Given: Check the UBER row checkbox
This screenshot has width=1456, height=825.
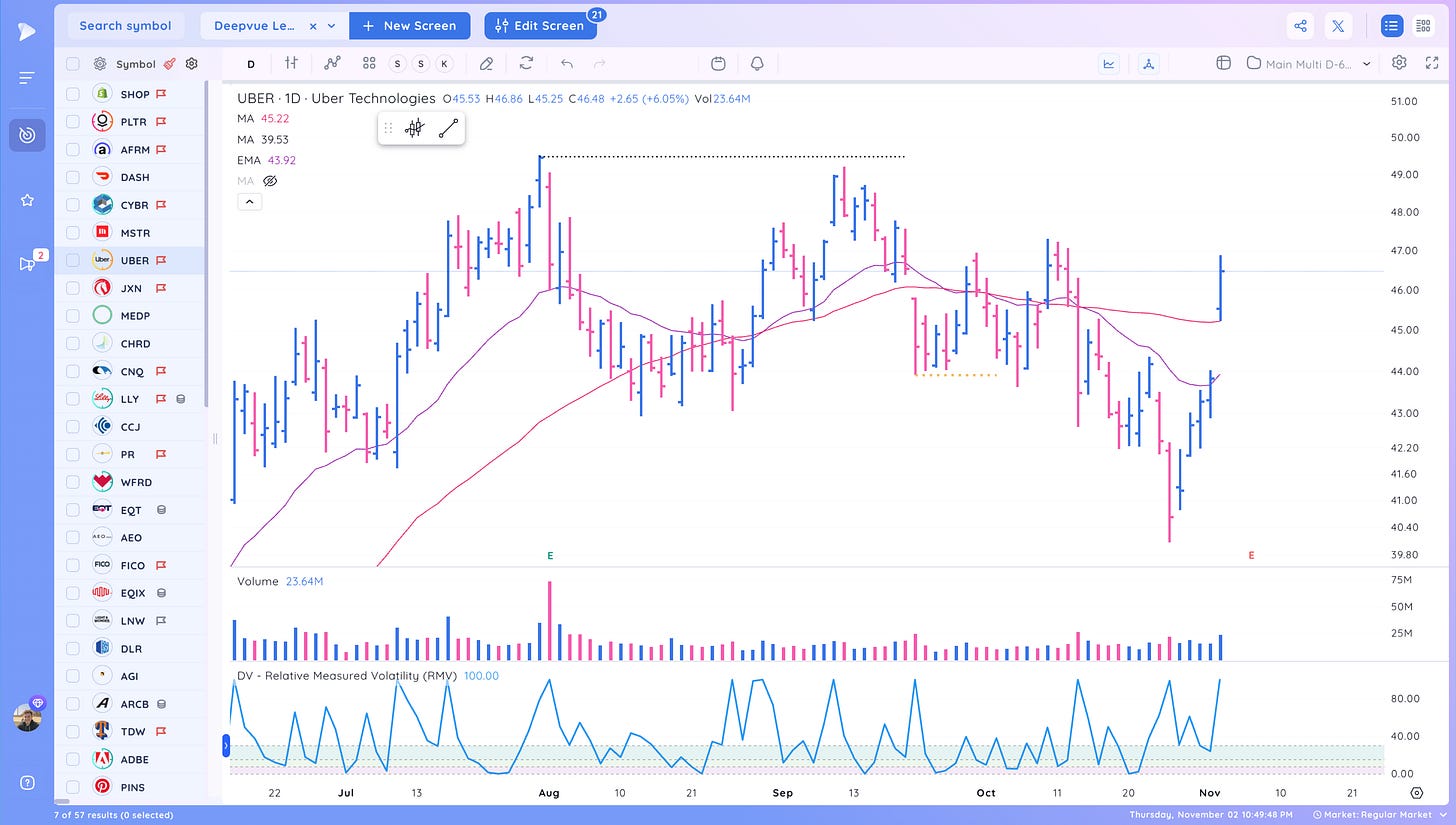Looking at the screenshot, I should tap(73, 260).
